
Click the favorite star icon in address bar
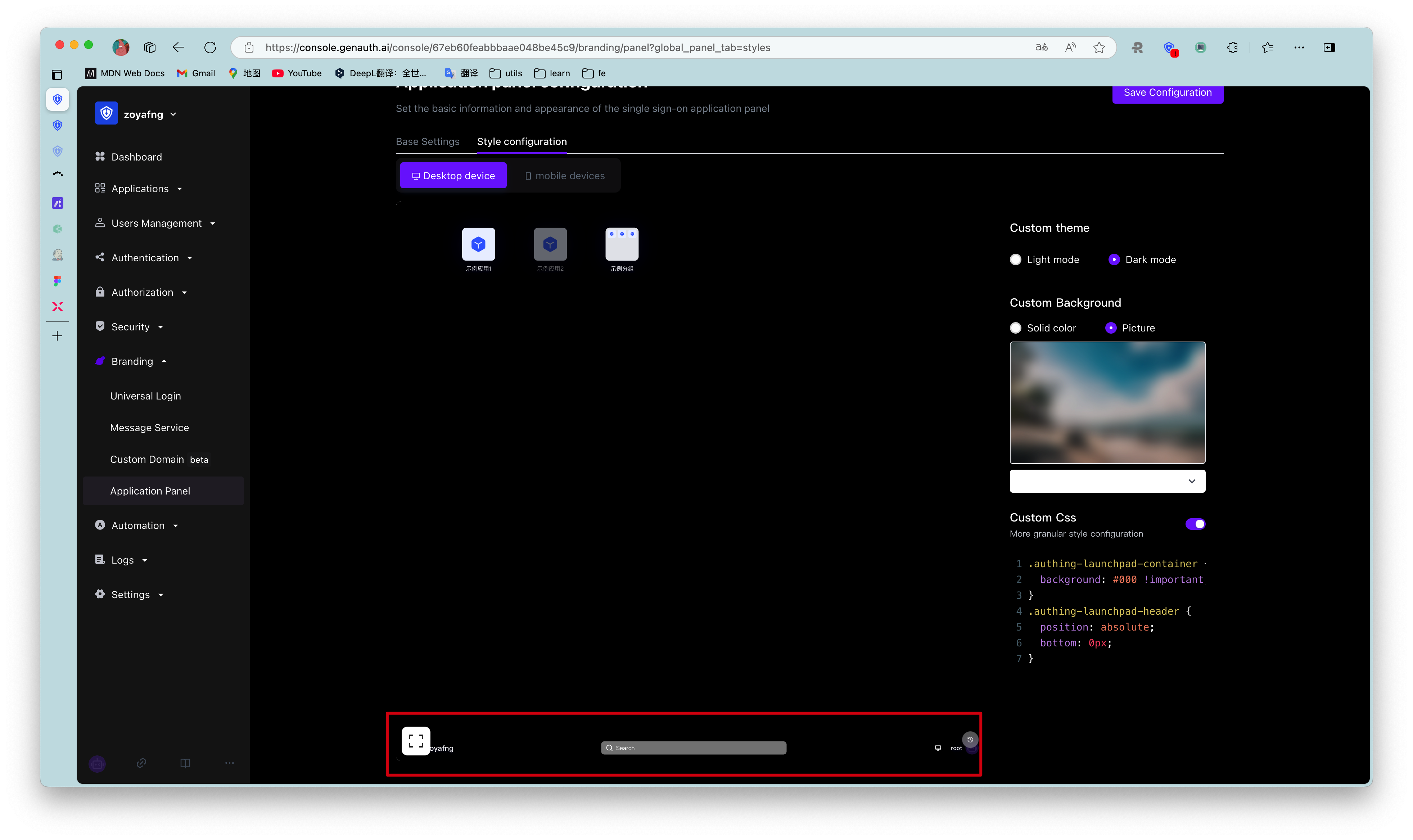(1099, 48)
